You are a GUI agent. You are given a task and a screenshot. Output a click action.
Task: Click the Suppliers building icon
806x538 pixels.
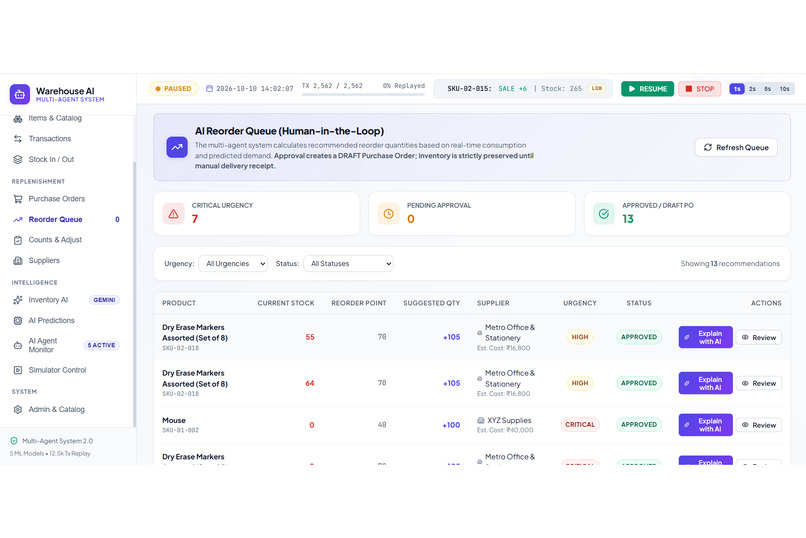(x=18, y=261)
